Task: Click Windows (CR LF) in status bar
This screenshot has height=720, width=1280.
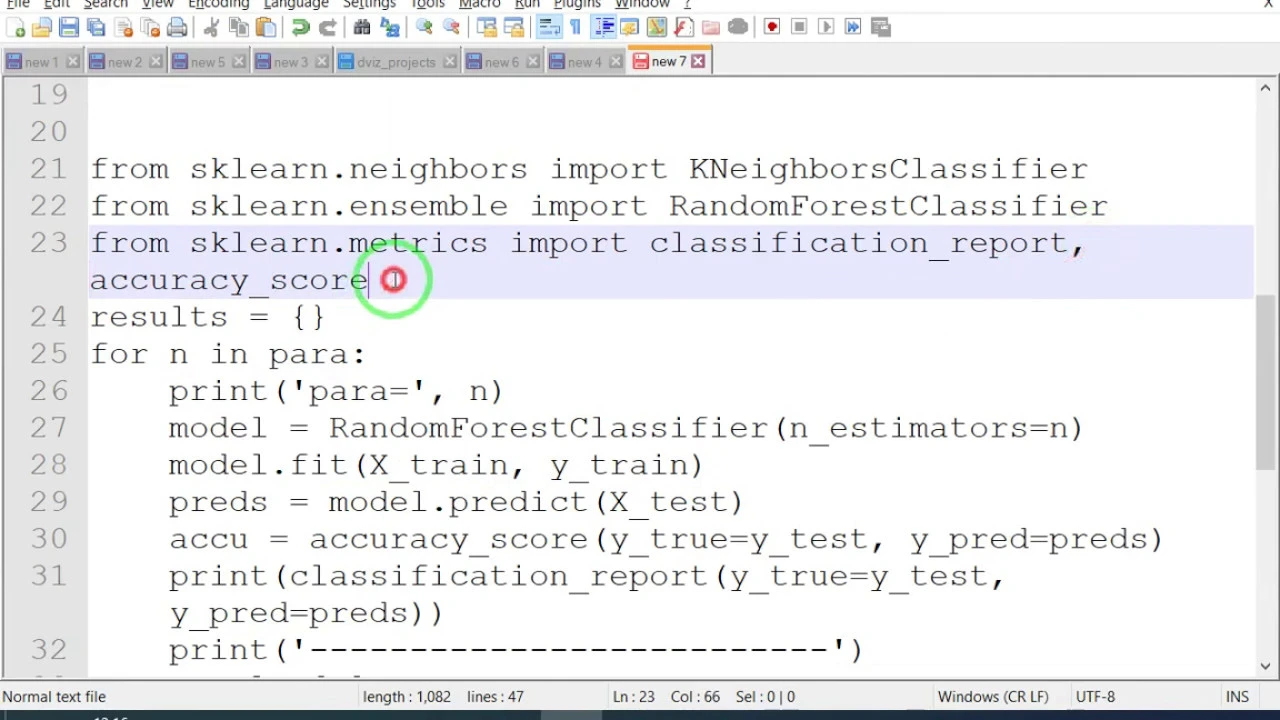Action: tap(992, 697)
